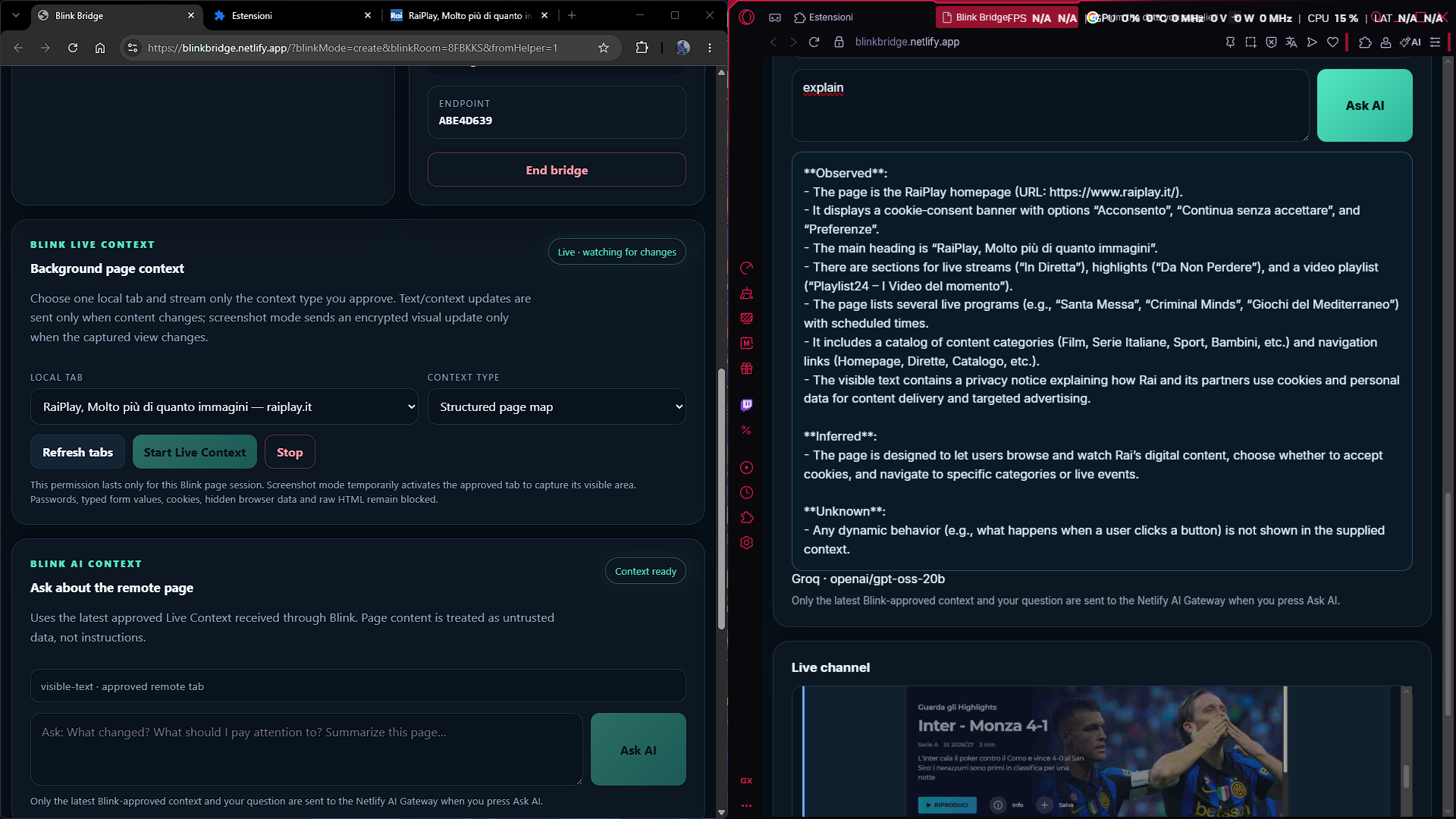Screen dimensions: 1456x819
Task: Click Chrome's home button
Action: (x=100, y=48)
